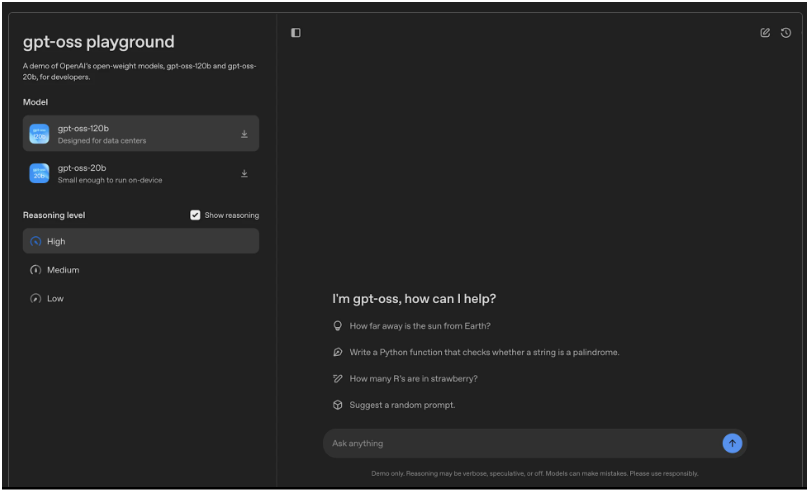Select the gpt-oss-120b model name
Viewport: 809px width, 491px height.
[83, 128]
